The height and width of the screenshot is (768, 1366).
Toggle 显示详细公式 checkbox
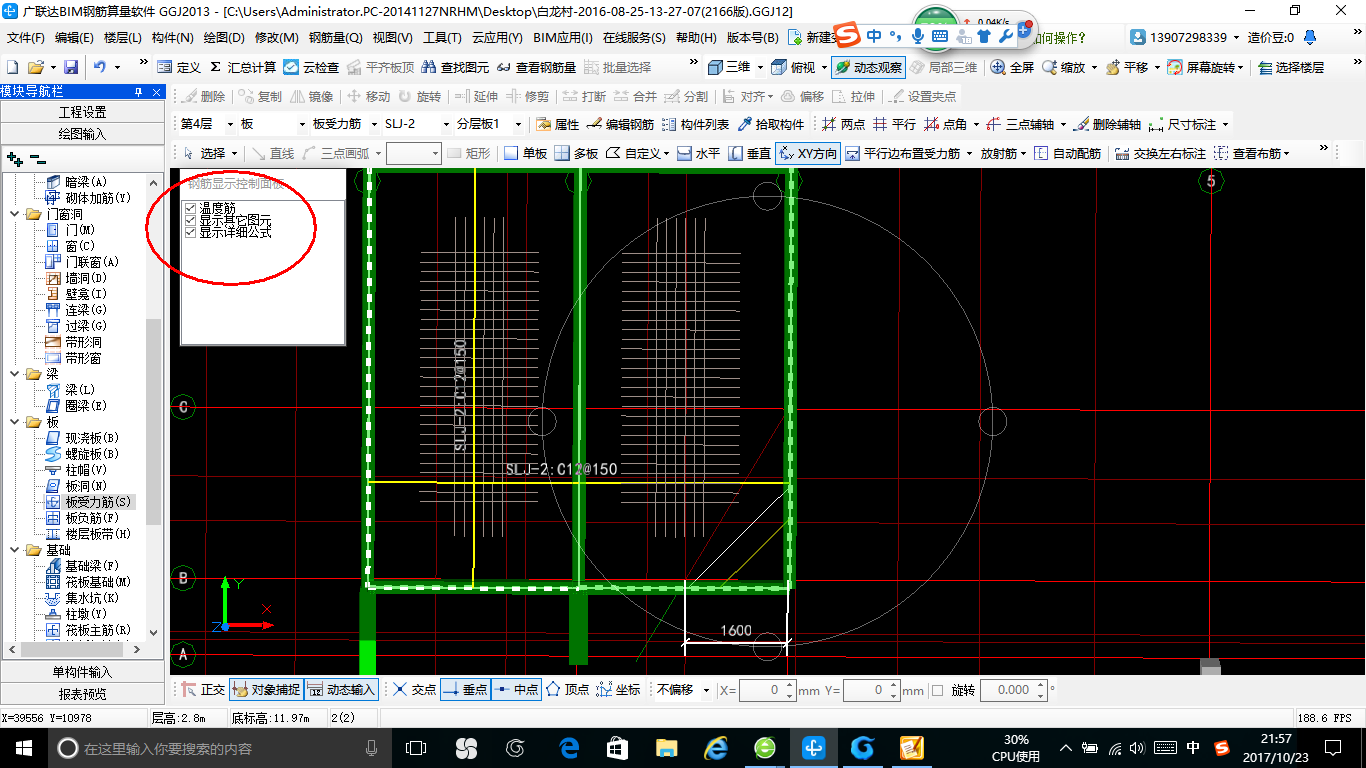tap(191, 232)
